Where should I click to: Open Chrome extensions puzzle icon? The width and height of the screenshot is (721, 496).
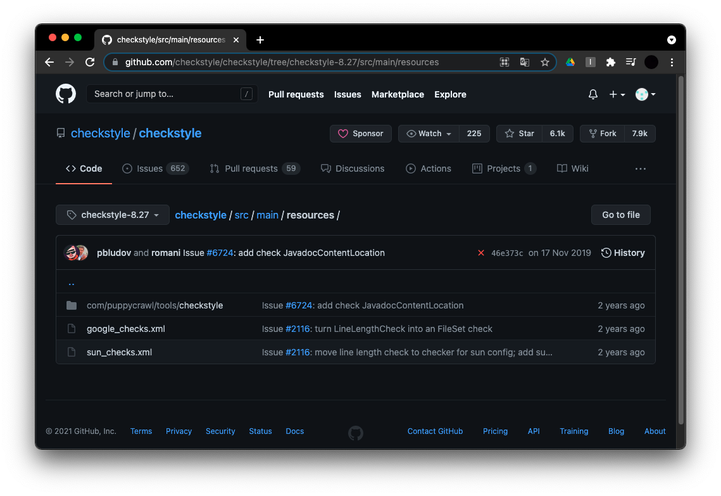pyautogui.click(x=610, y=62)
